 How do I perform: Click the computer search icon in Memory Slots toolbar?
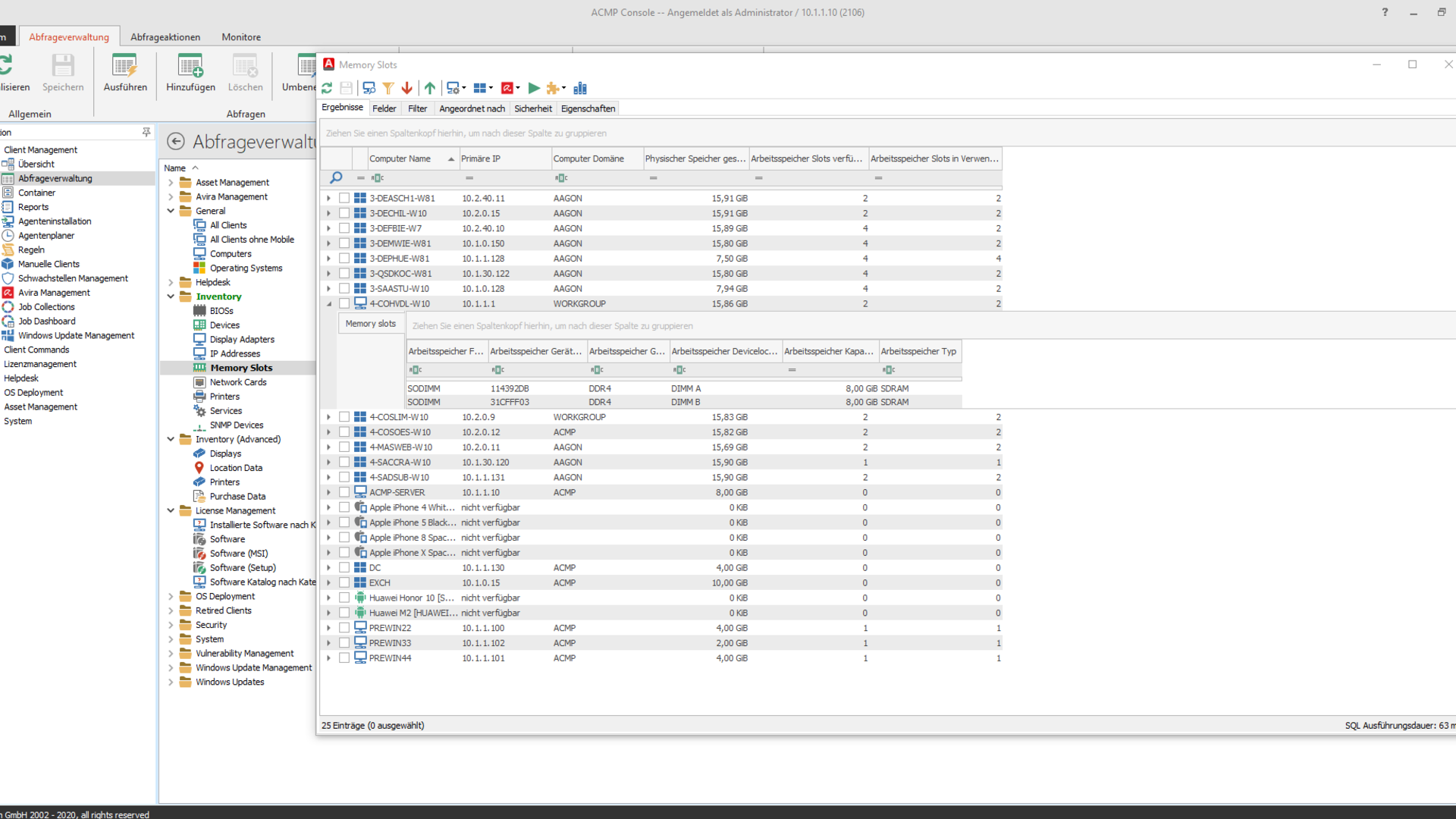tap(369, 88)
